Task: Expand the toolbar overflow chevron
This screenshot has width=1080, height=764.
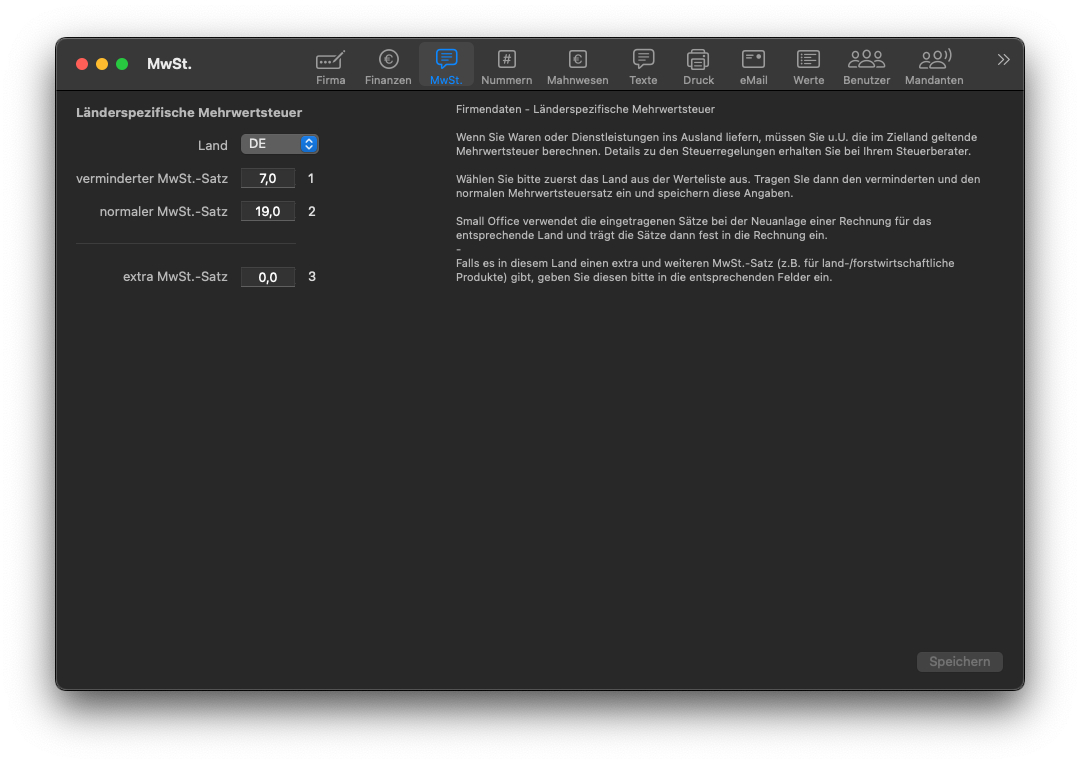Action: pos(1003,60)
